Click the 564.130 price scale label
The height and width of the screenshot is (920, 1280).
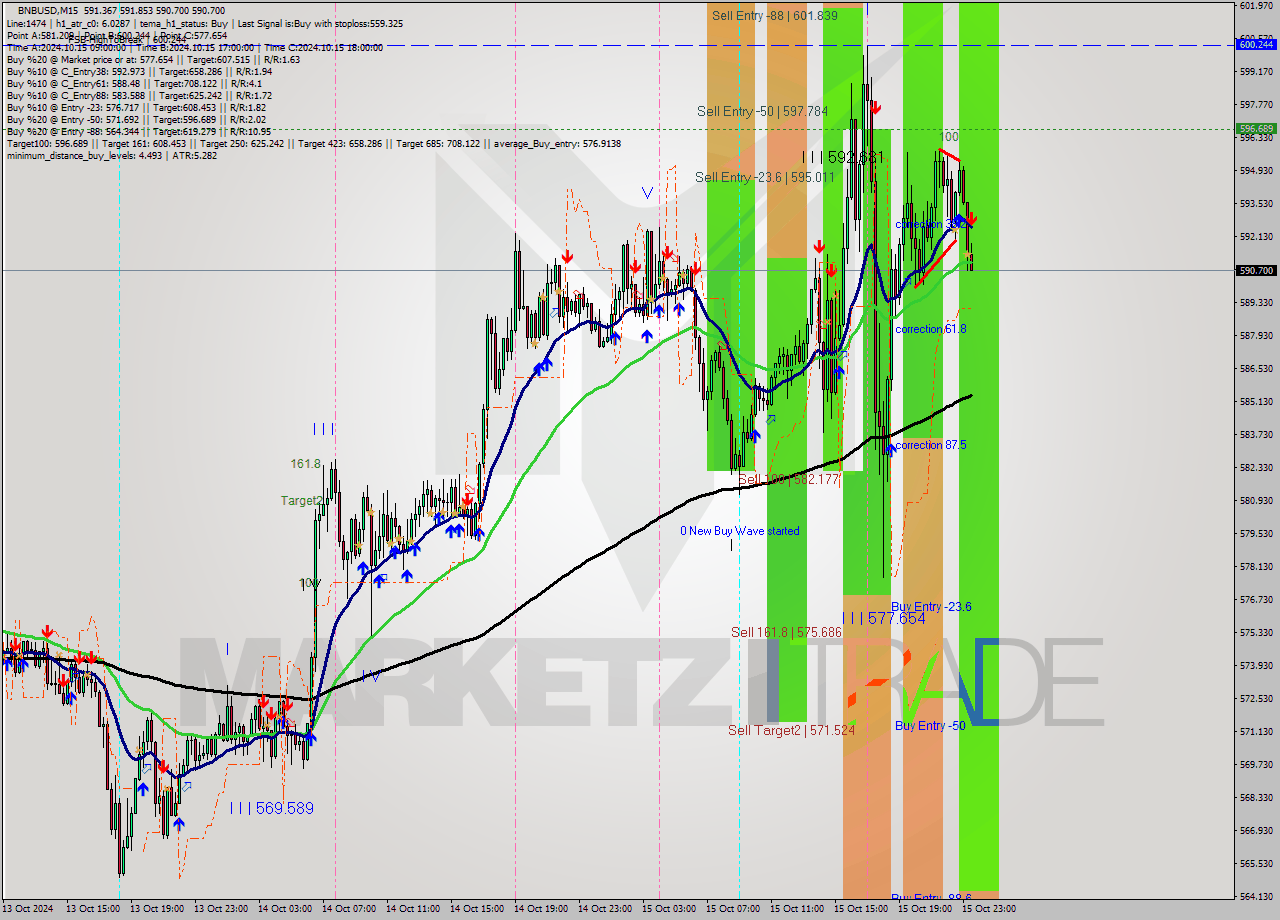(1256, 896)
